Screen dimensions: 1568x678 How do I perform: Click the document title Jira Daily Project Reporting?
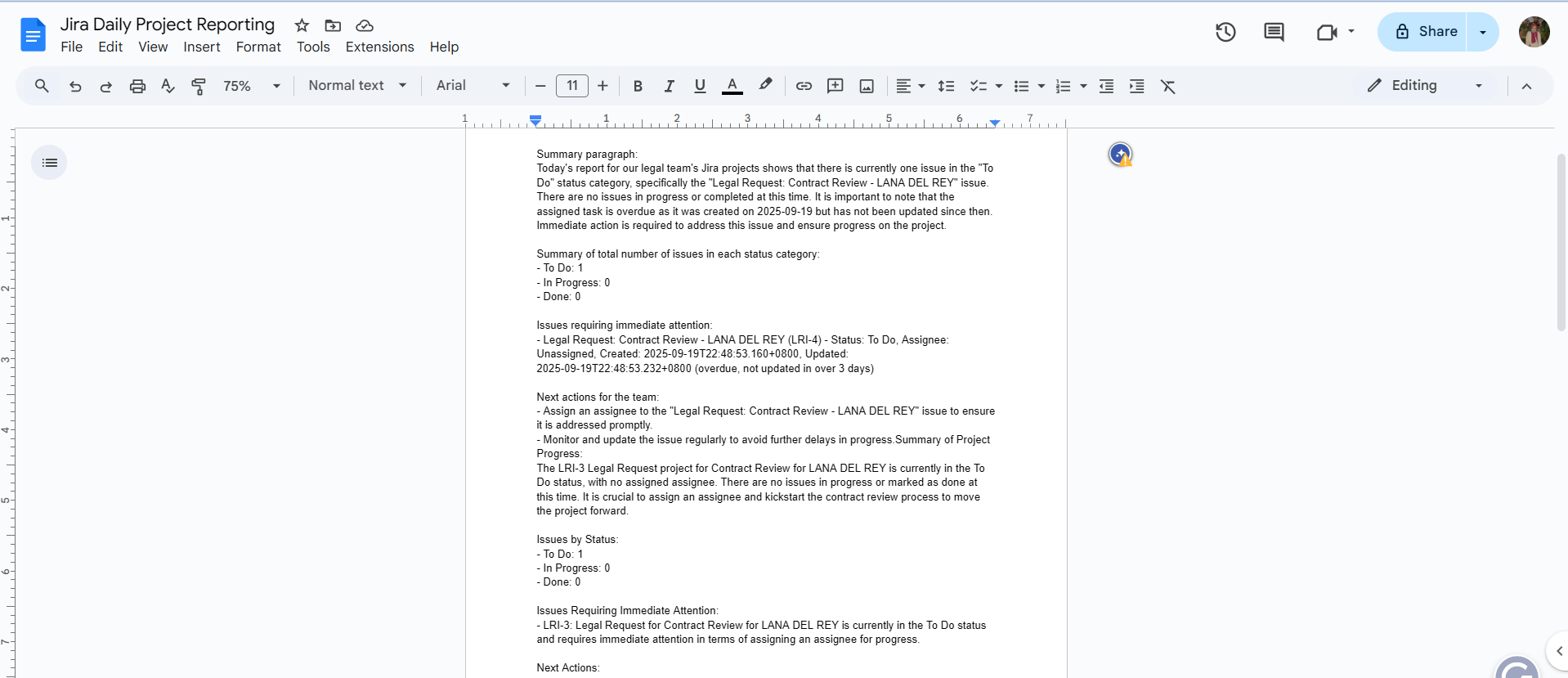coord(168,25)
